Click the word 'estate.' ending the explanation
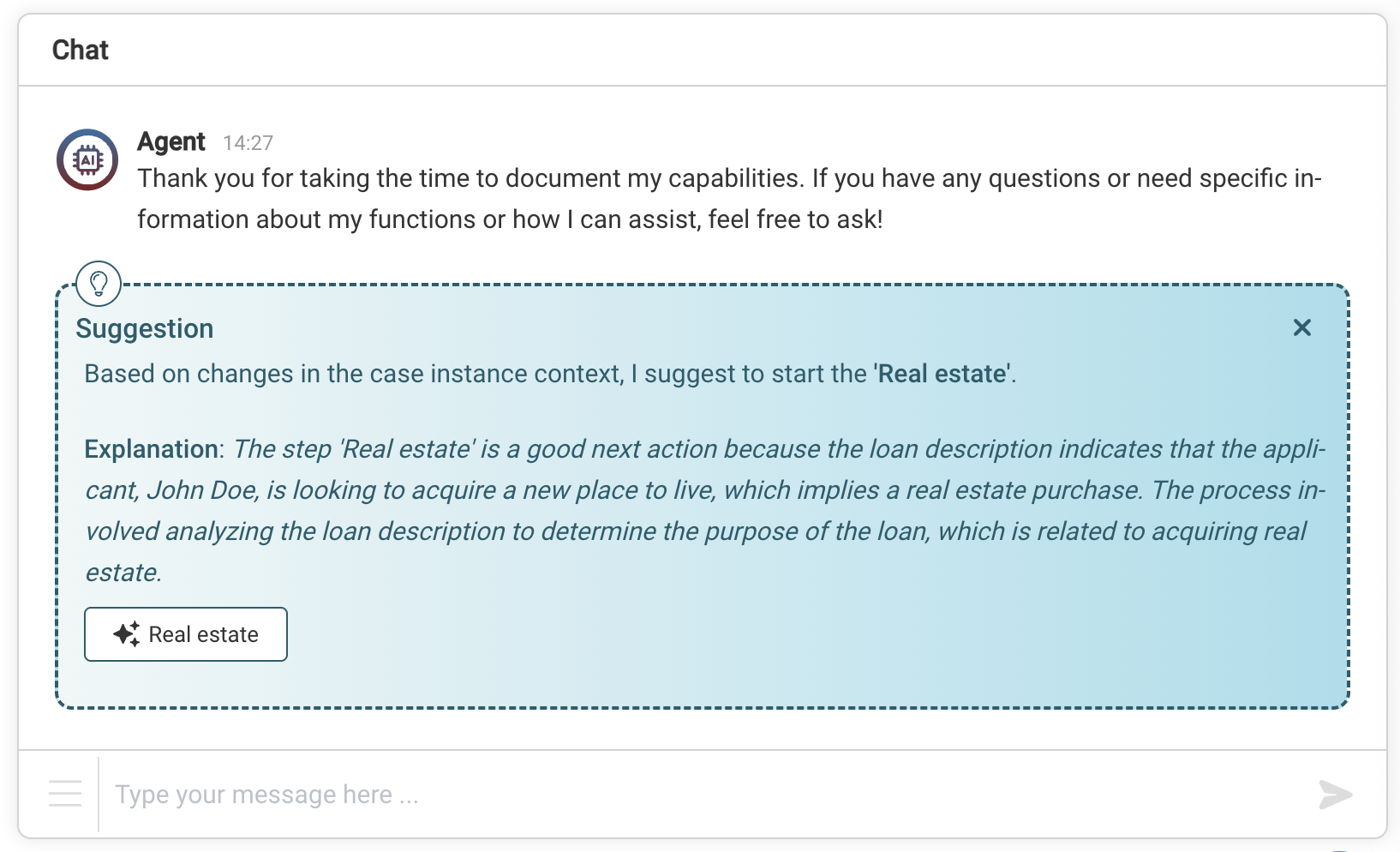Image resolution: width=1400 pixels, height=852 pixels. click(x=123, y=573)
